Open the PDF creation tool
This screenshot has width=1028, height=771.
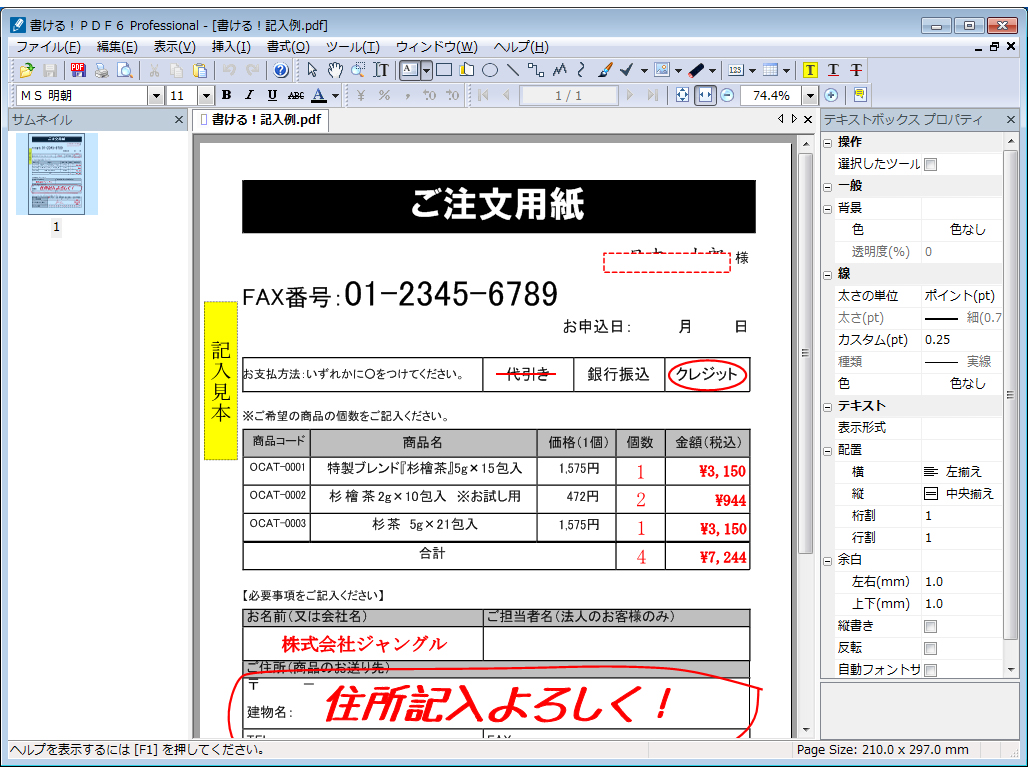tap(77, 69)
